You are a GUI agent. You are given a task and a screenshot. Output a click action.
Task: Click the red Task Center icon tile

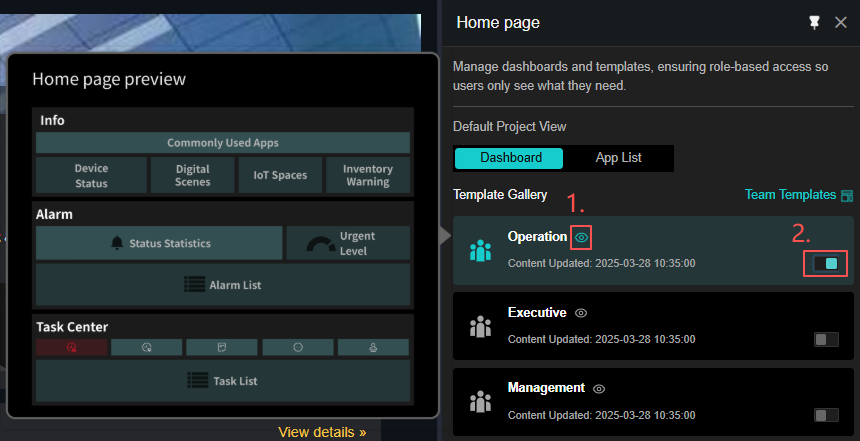point(71,348)
